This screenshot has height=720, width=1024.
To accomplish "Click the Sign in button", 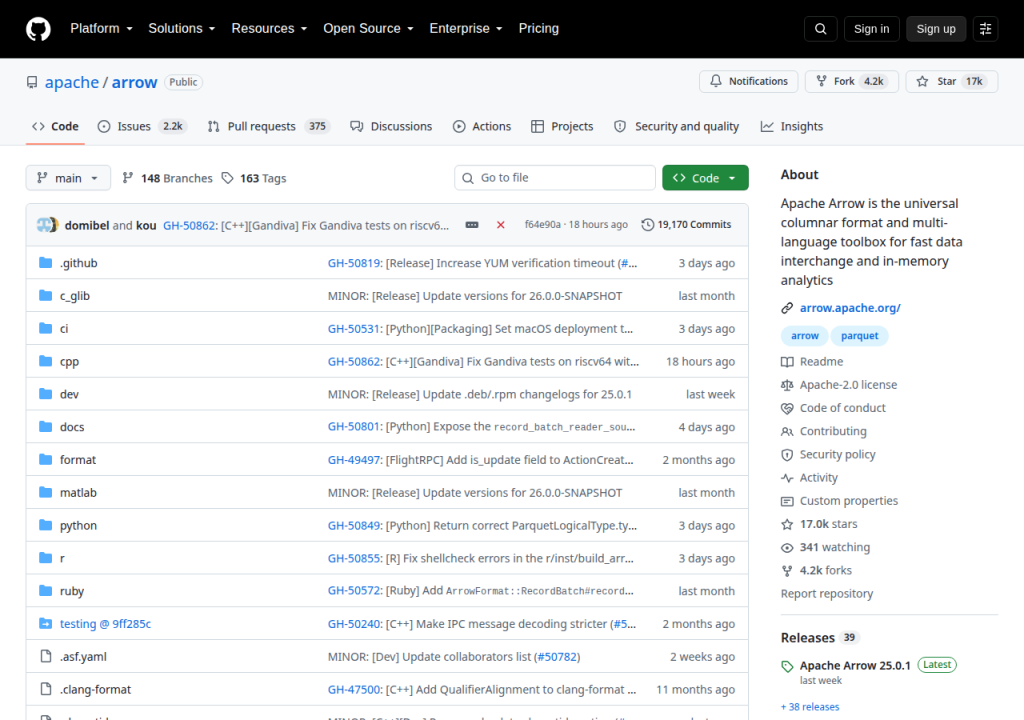I will 871,29.
